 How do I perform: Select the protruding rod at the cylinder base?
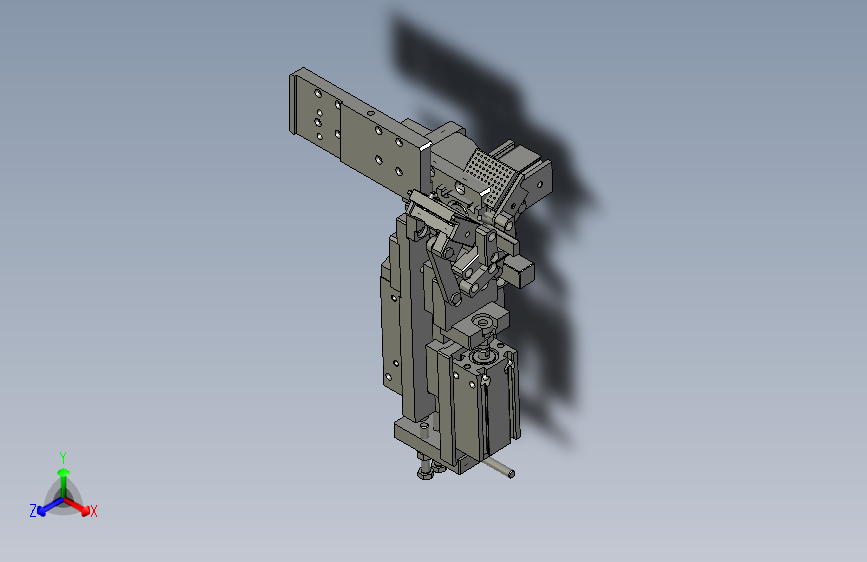498,467
